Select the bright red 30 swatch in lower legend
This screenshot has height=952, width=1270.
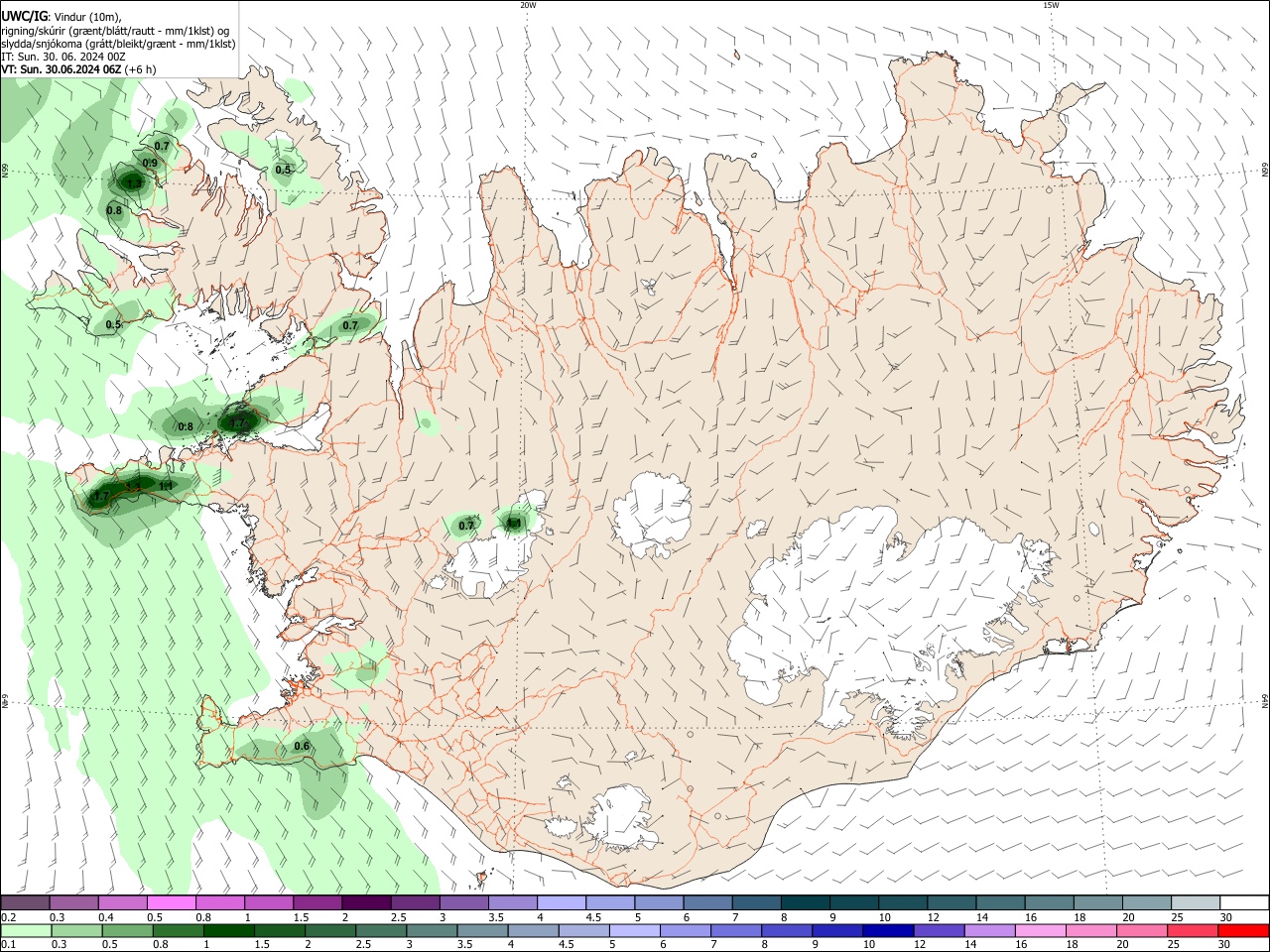[1244, 930]
